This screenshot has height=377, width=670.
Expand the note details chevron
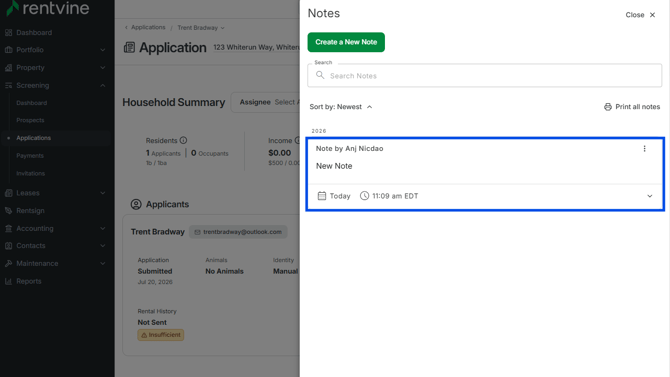click(649, 196)
